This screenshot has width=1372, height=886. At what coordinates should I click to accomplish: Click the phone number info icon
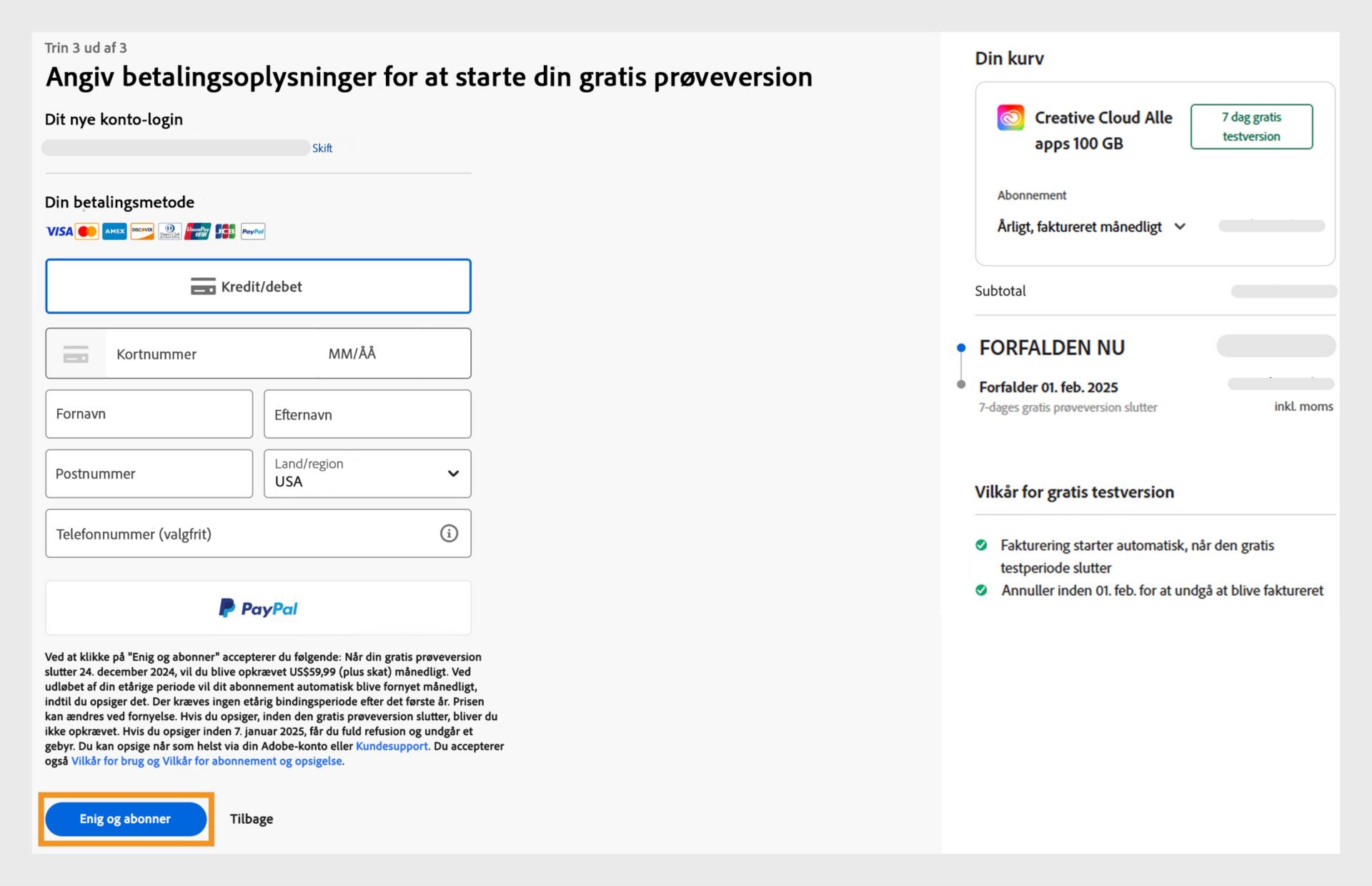click(x=449, y=533)
